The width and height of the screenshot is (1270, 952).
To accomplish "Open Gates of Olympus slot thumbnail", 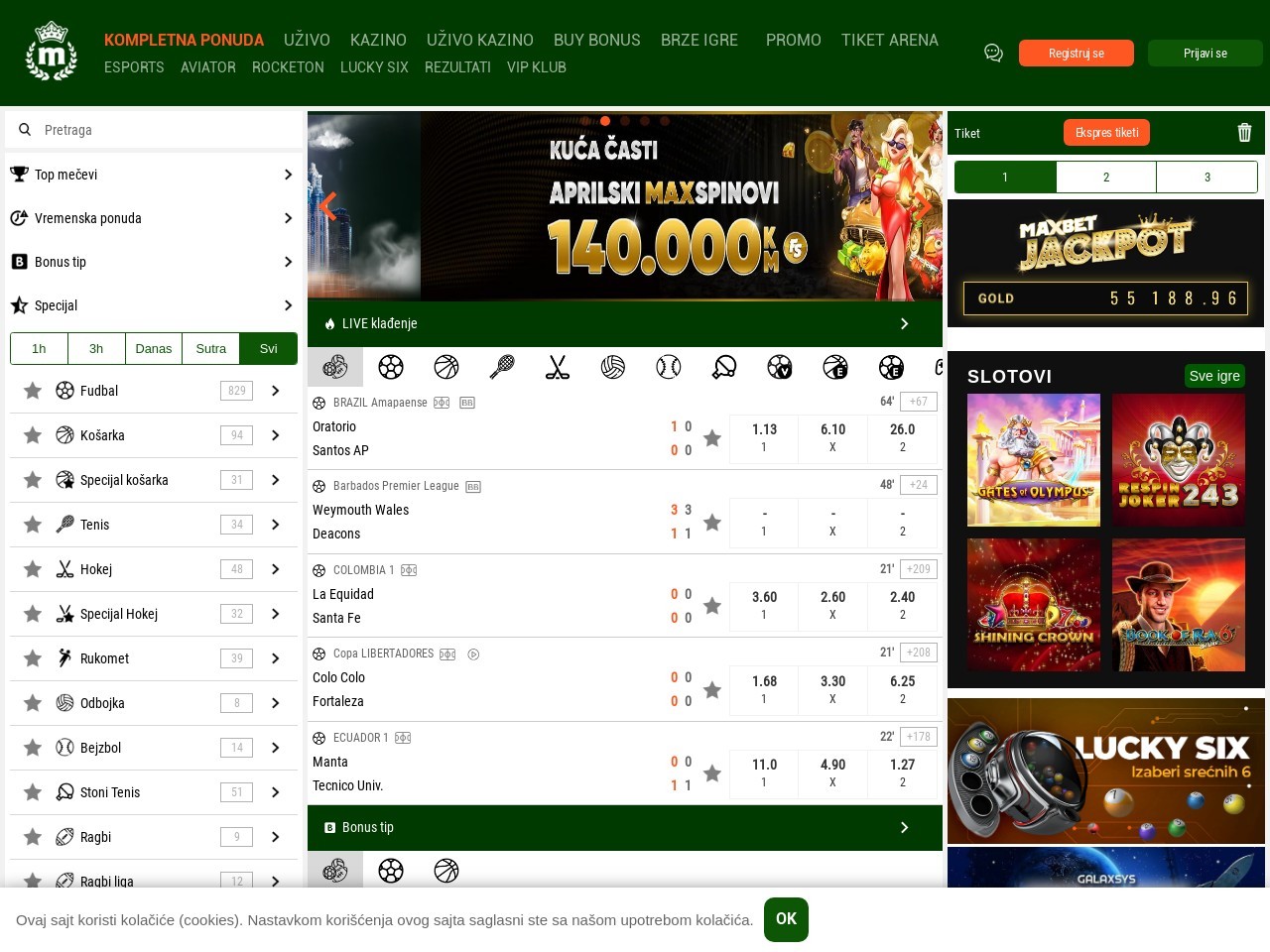I will pos(1034,460).
